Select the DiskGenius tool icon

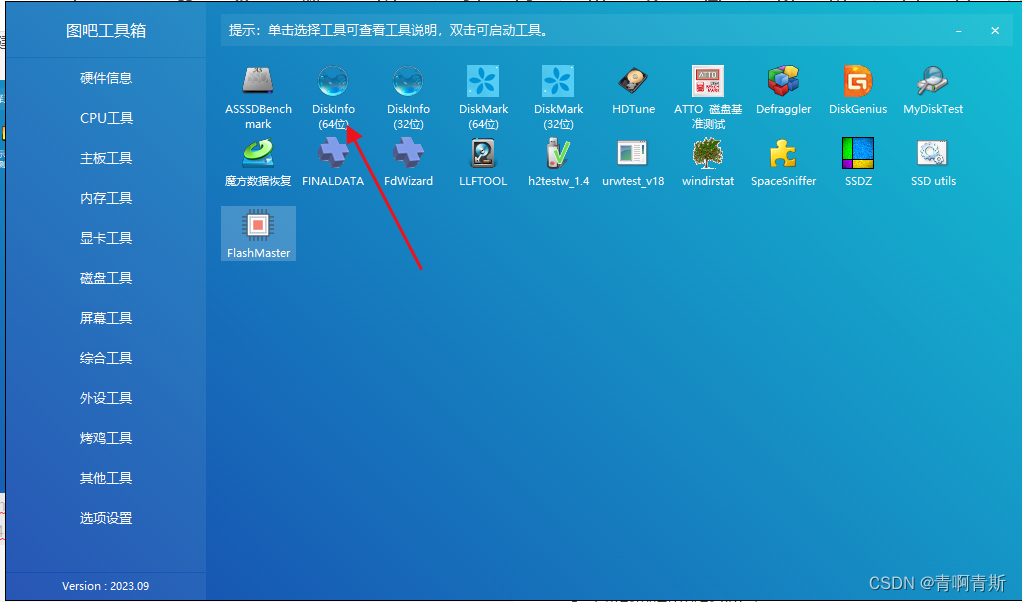tap(858, 81)
